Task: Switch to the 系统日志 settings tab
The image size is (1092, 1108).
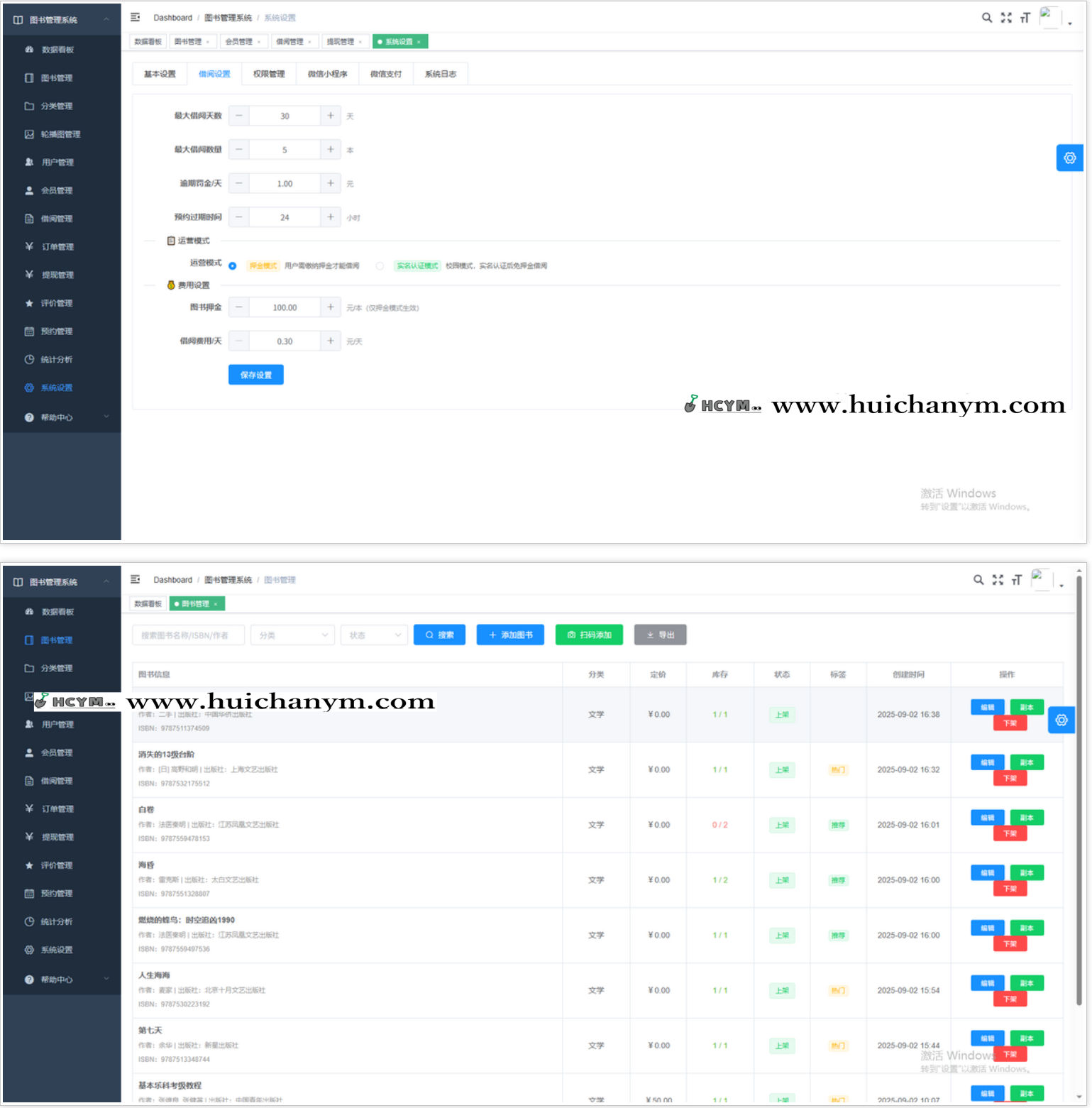Action: [440, 74]
